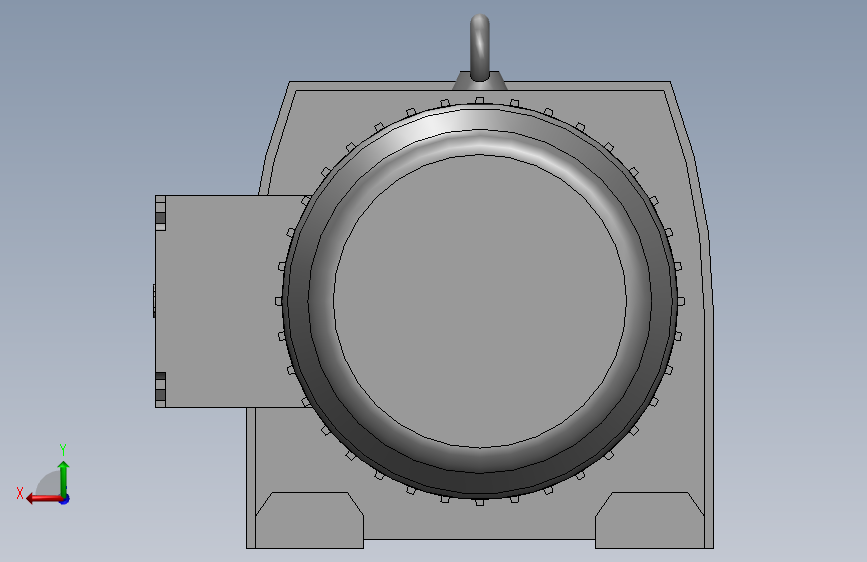
Task: Select the blue Z axis origin ball
Action: pyautogui.click(x=65, y=499)
